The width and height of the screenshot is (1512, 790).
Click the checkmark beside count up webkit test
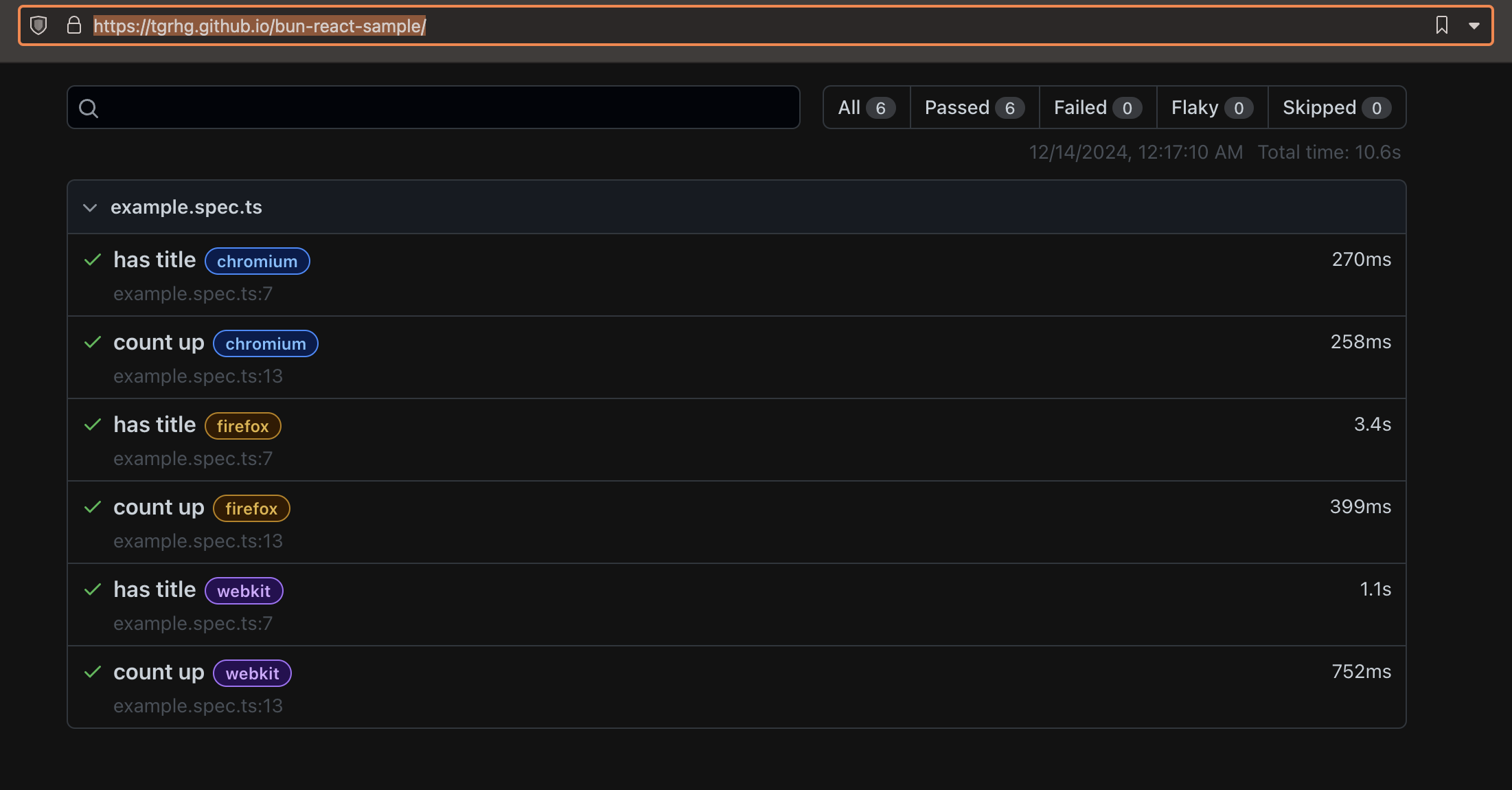point(93,672)
